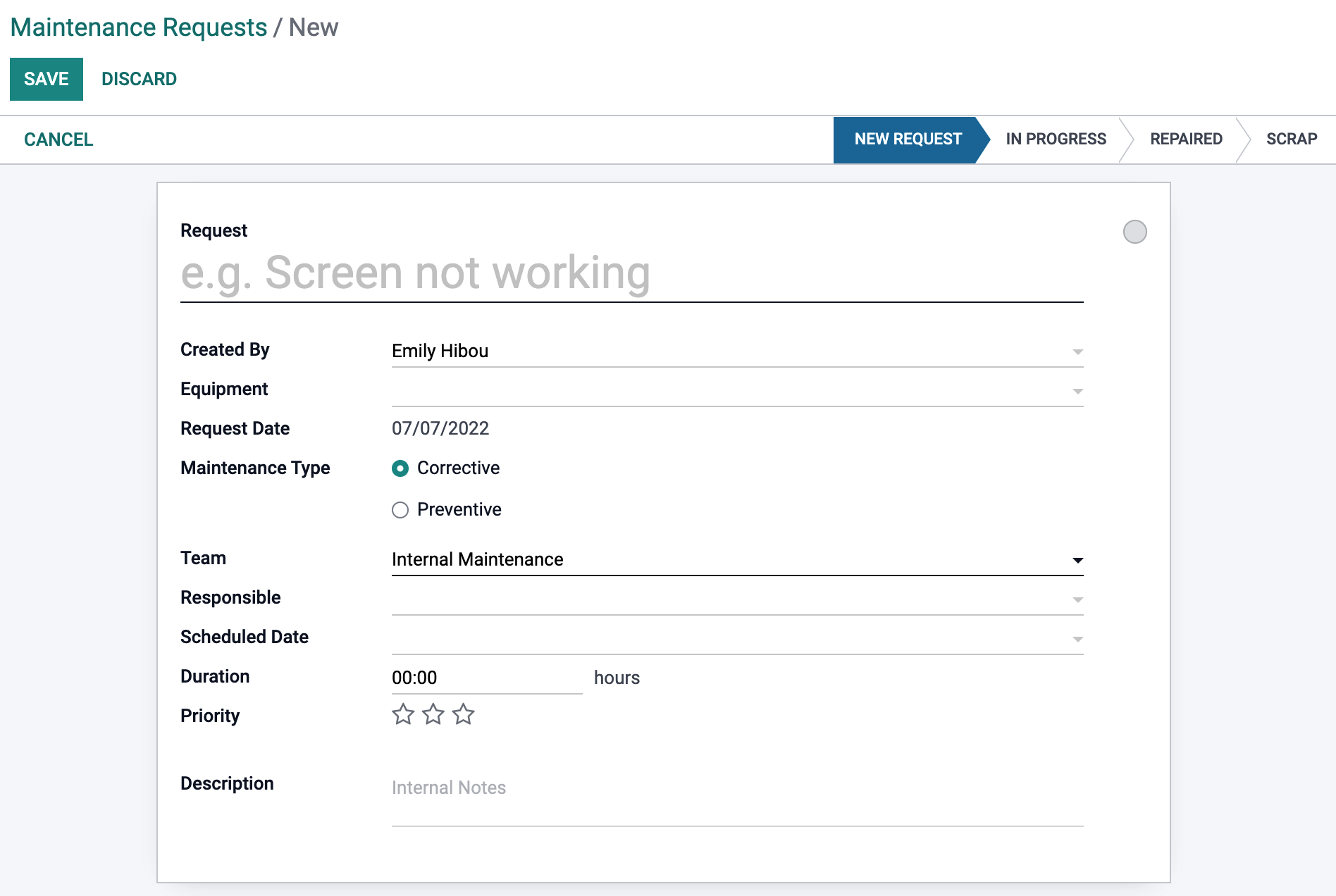1336x896 pixels.
Task: Click the New breadcrumb text
Action: tap(314, 27)
